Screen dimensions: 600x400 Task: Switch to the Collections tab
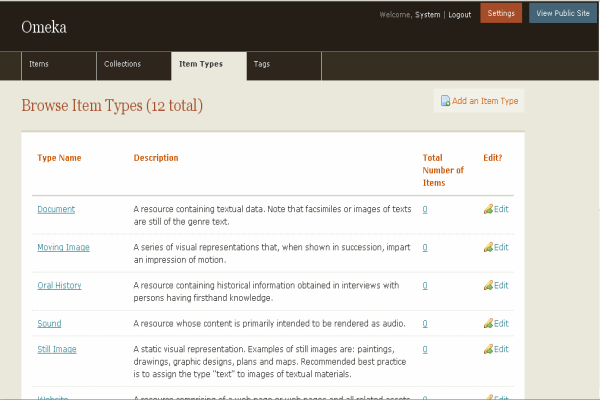(x=122, y=65)
